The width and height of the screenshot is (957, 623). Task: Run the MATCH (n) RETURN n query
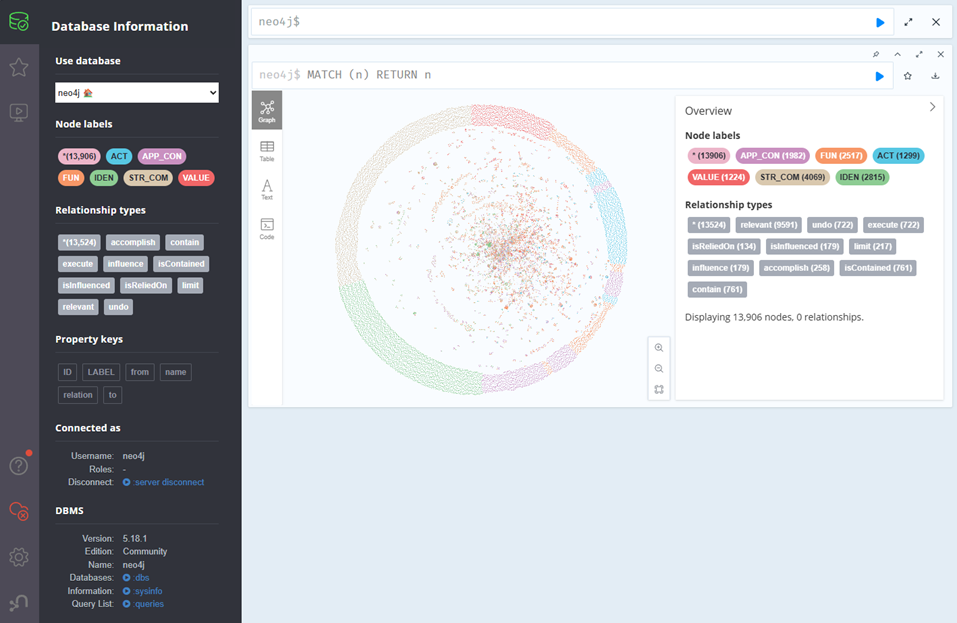tap(879, 76)
